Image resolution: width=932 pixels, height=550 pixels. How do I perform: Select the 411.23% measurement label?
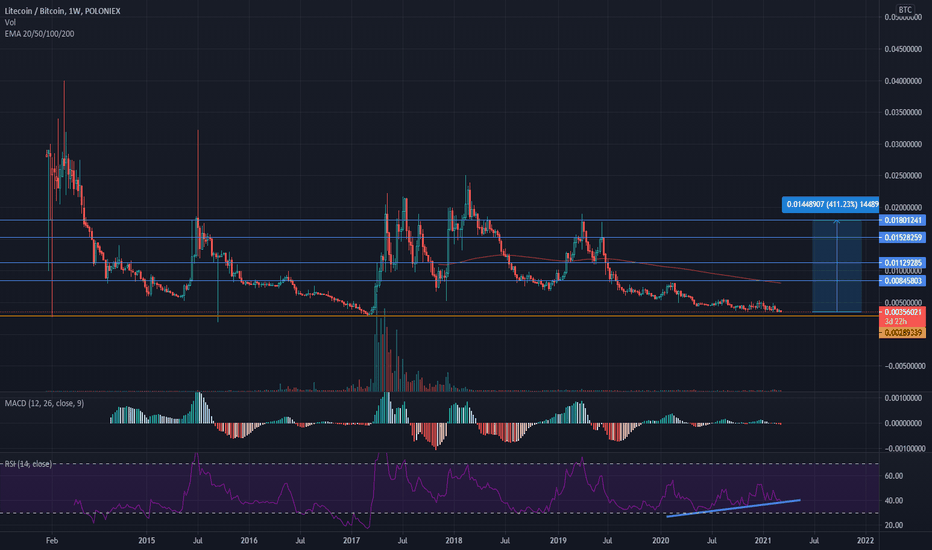pos(830,205)
